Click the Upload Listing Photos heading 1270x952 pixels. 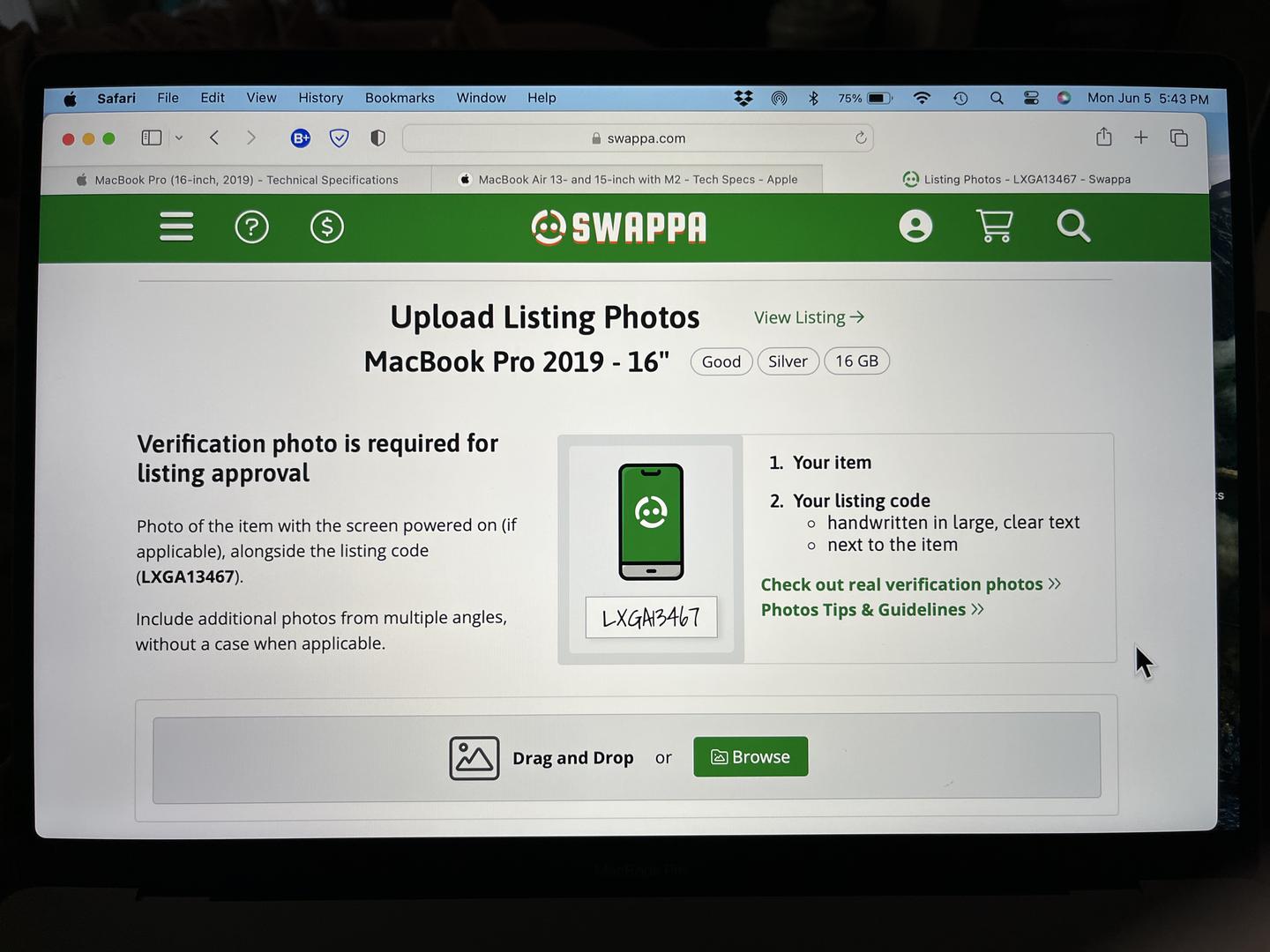pos(545,317)
